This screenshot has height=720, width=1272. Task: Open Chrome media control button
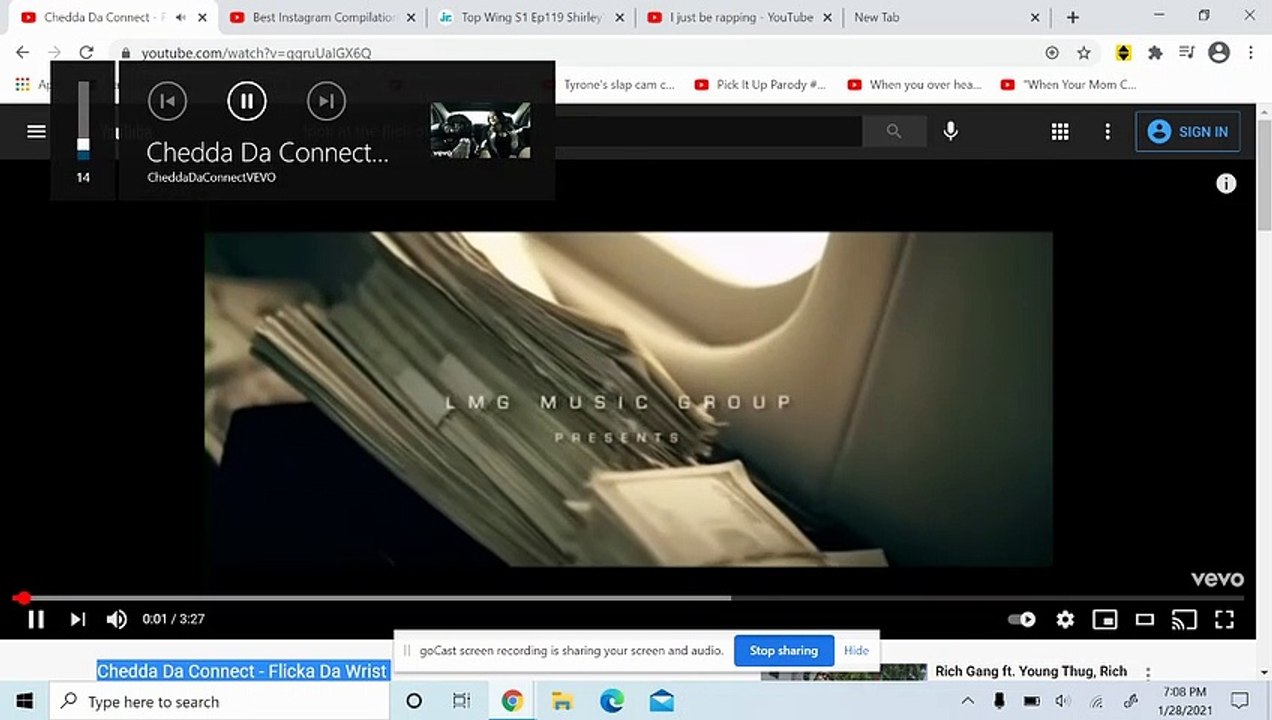[x=1186, y=53]
